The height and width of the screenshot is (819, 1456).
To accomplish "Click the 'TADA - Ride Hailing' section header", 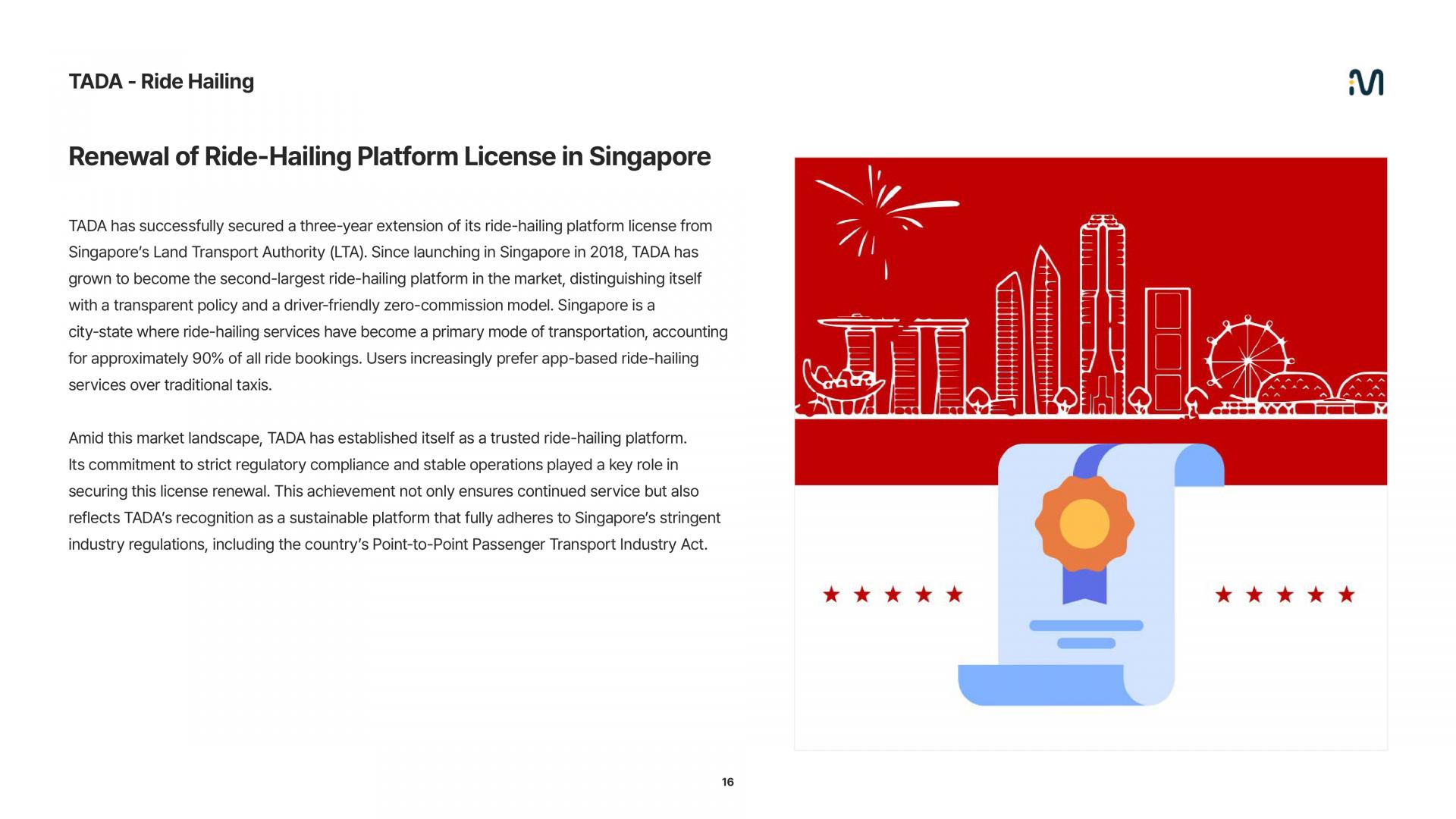I will (162, 82).
